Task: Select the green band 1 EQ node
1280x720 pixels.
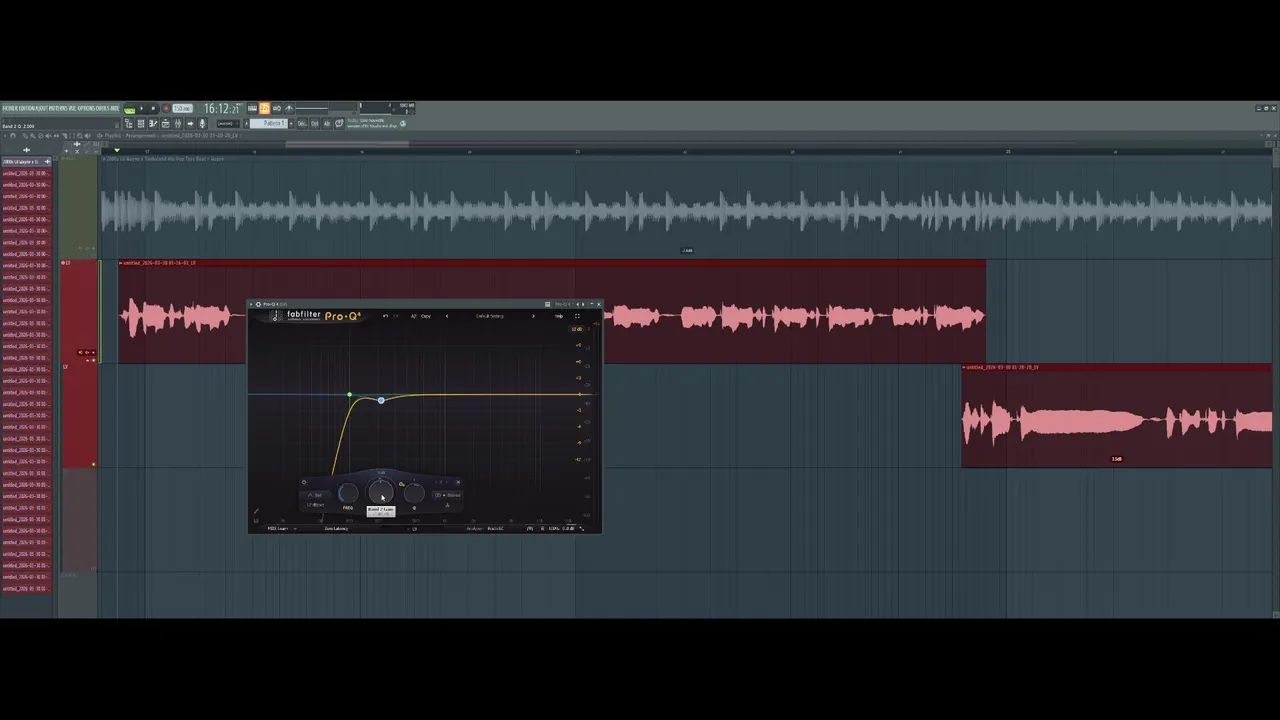Action: (x=349, y=396)
